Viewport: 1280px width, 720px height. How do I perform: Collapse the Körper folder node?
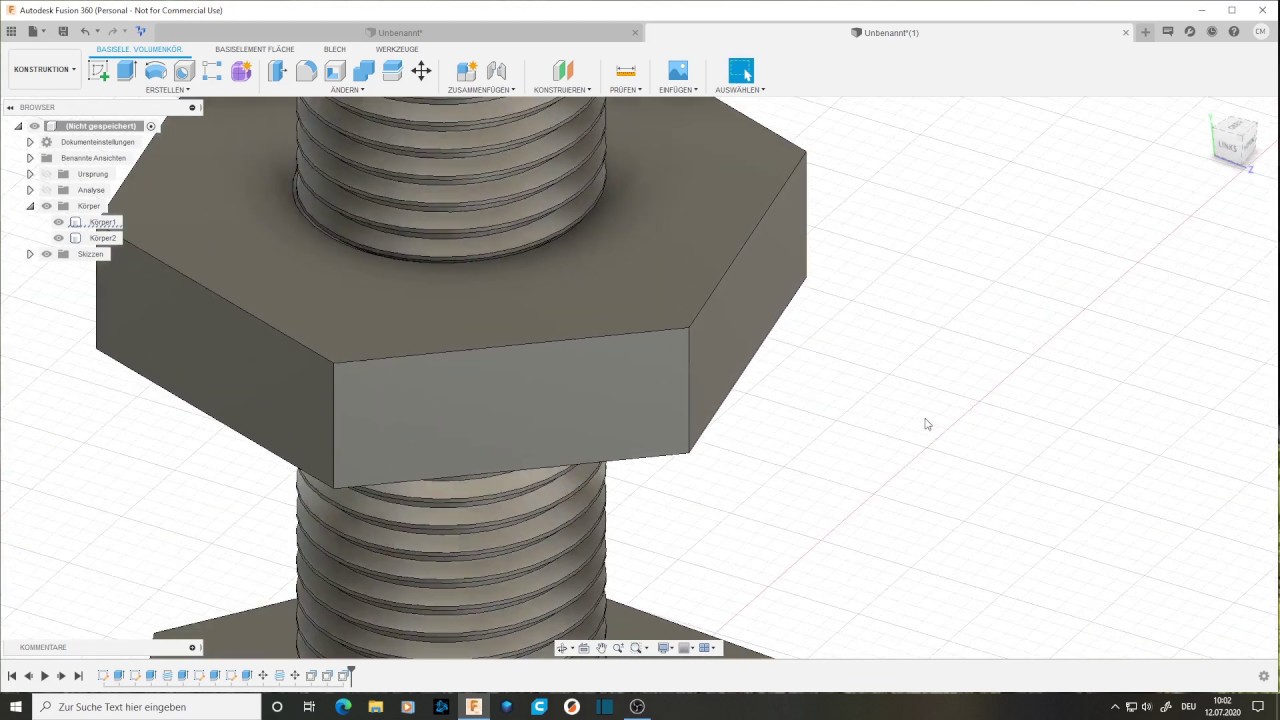(30, 206)
